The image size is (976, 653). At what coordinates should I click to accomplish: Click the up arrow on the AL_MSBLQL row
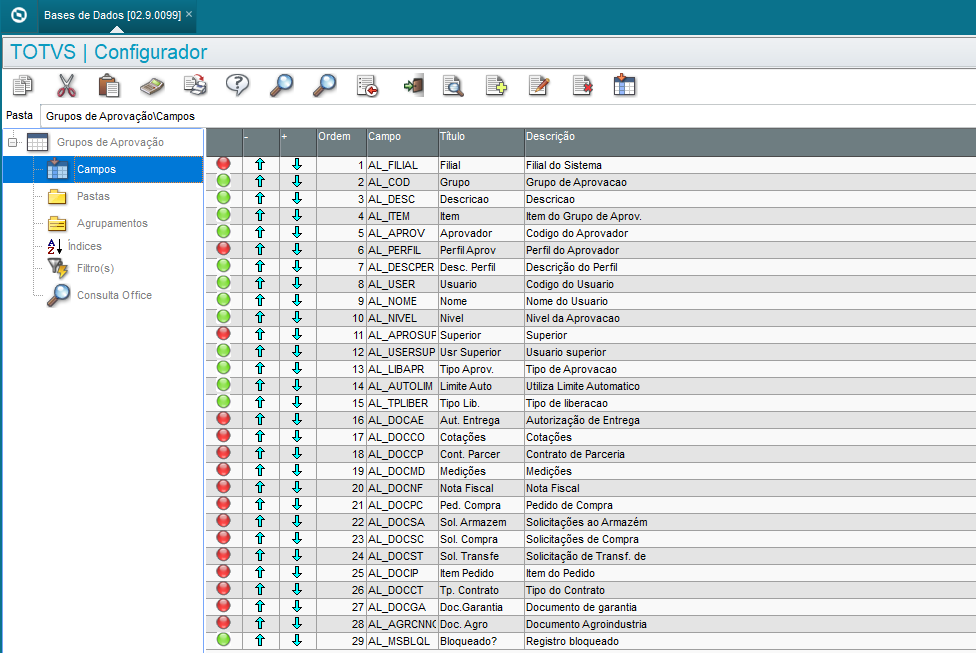coord(260,641)
